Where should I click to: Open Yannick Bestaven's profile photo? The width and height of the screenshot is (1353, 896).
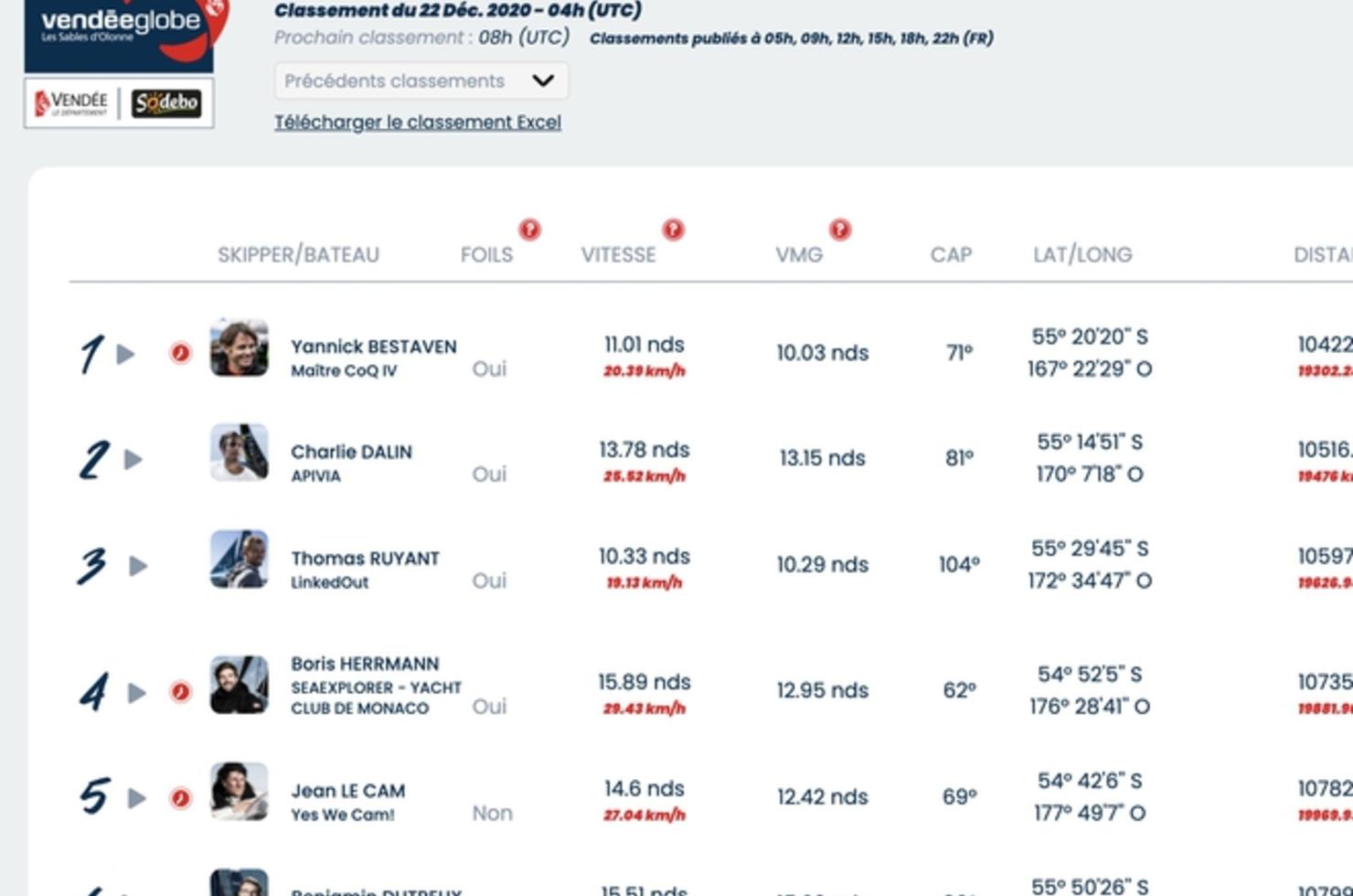click(240, 347)
